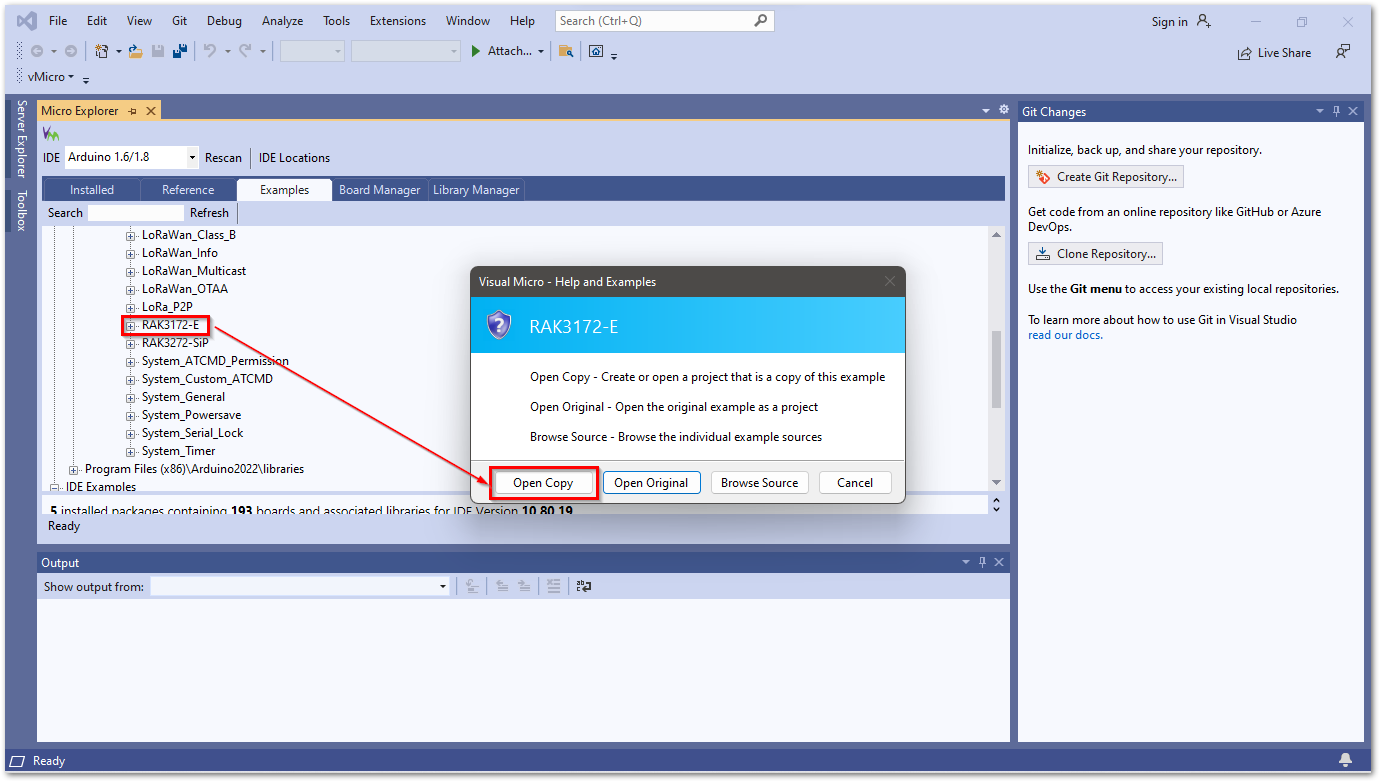Click the Undo arrow icon
The image size is (1380, 782).
[209, 51]
